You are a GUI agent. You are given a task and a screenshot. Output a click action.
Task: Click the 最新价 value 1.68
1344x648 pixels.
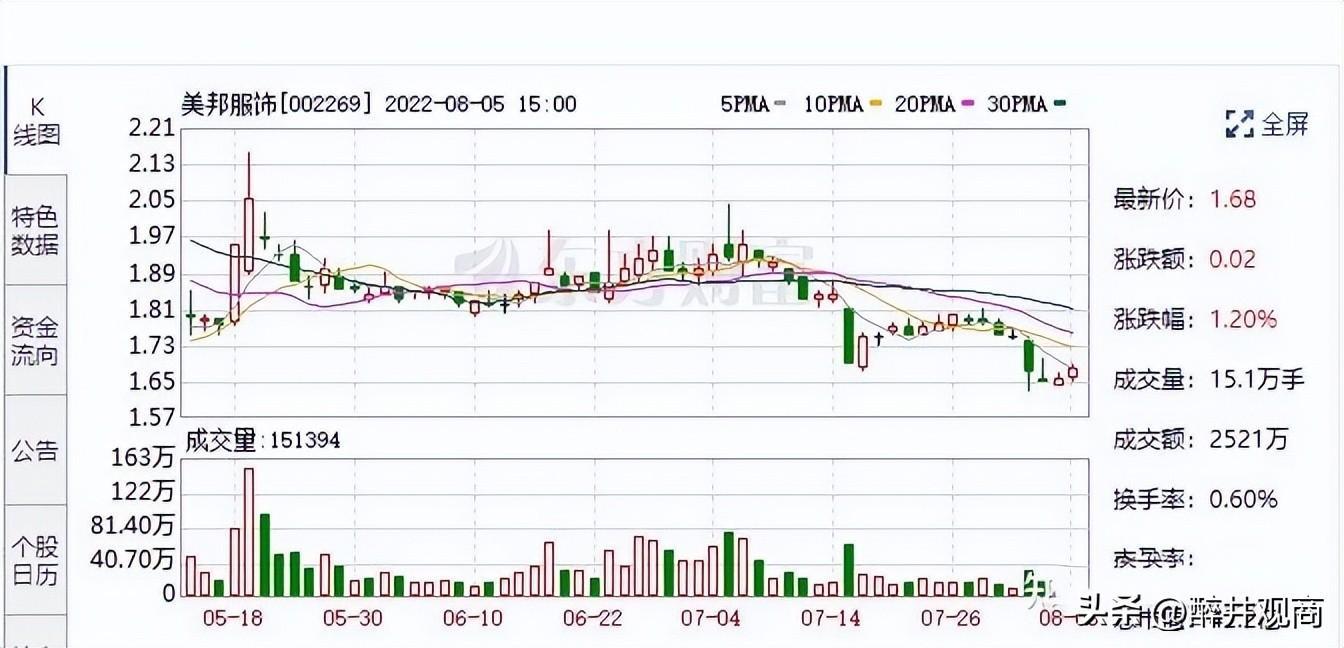coord(1232,199)
